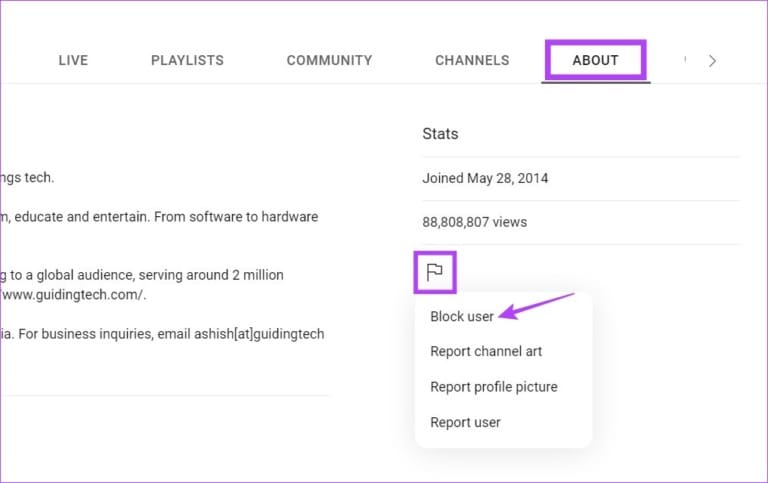Click the 'serving around 2 million' line

142,275
